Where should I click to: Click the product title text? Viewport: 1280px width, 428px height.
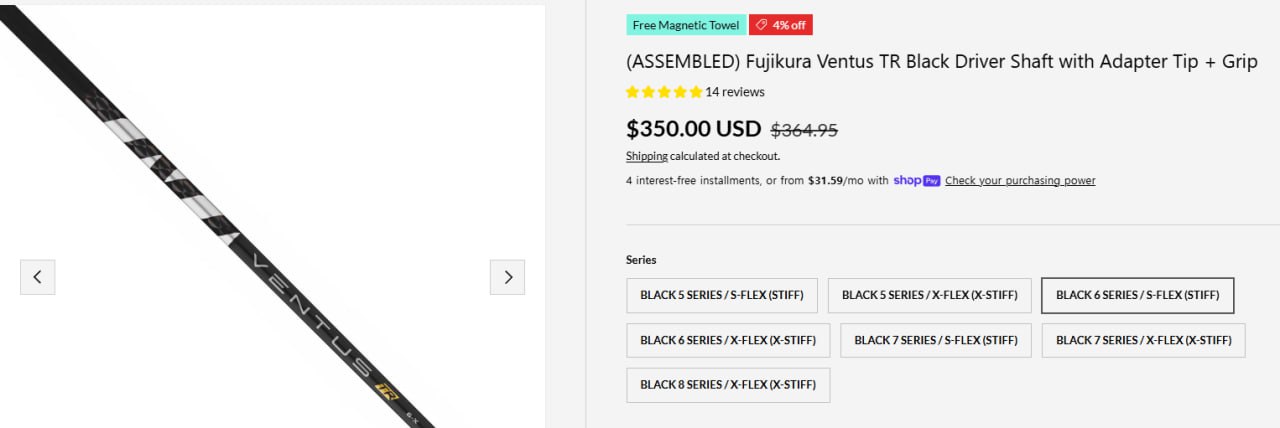[x=941, y=61]
